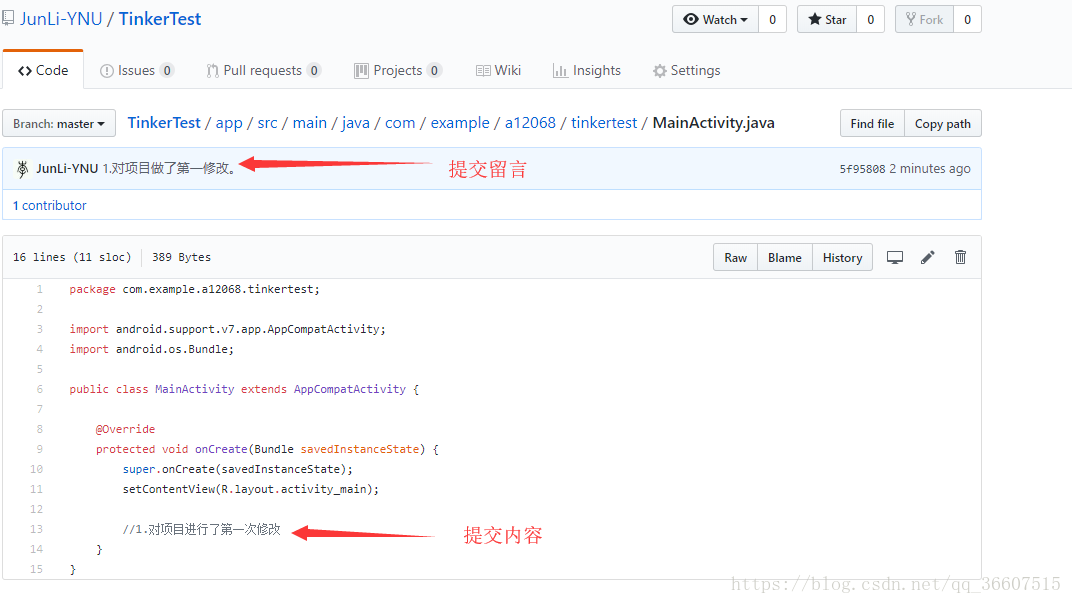Open the a12068 folder in breadcrumb

pyautogui.click(x=530, y=123)
